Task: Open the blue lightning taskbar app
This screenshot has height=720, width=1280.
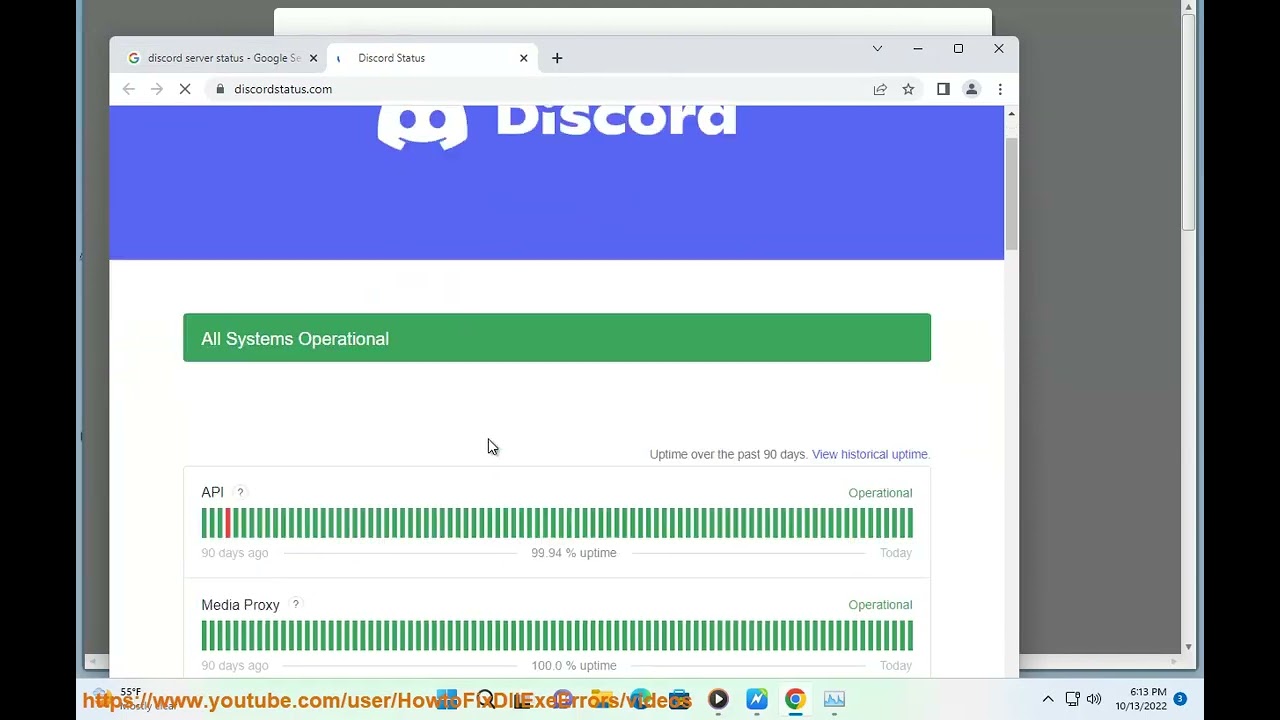Action: pos(757,699)
